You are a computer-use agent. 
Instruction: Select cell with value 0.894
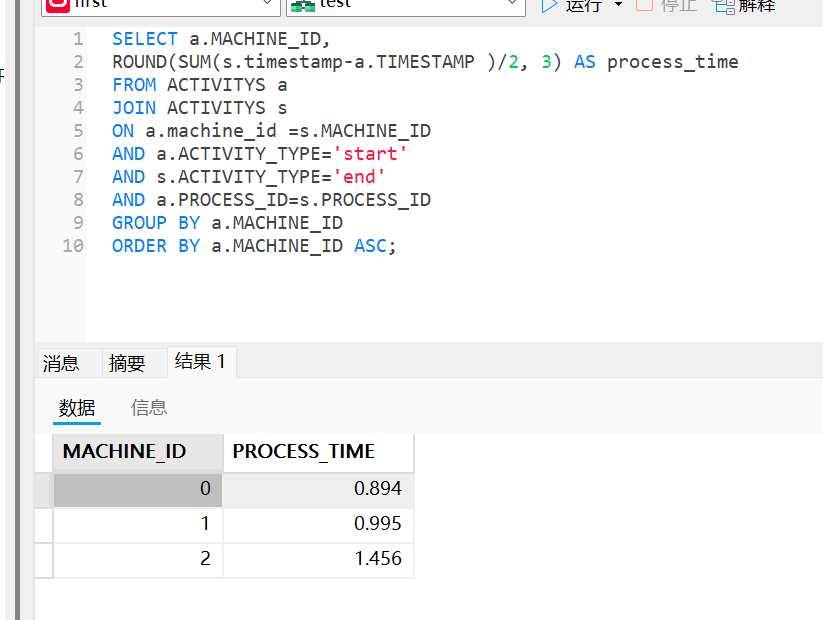318,489
